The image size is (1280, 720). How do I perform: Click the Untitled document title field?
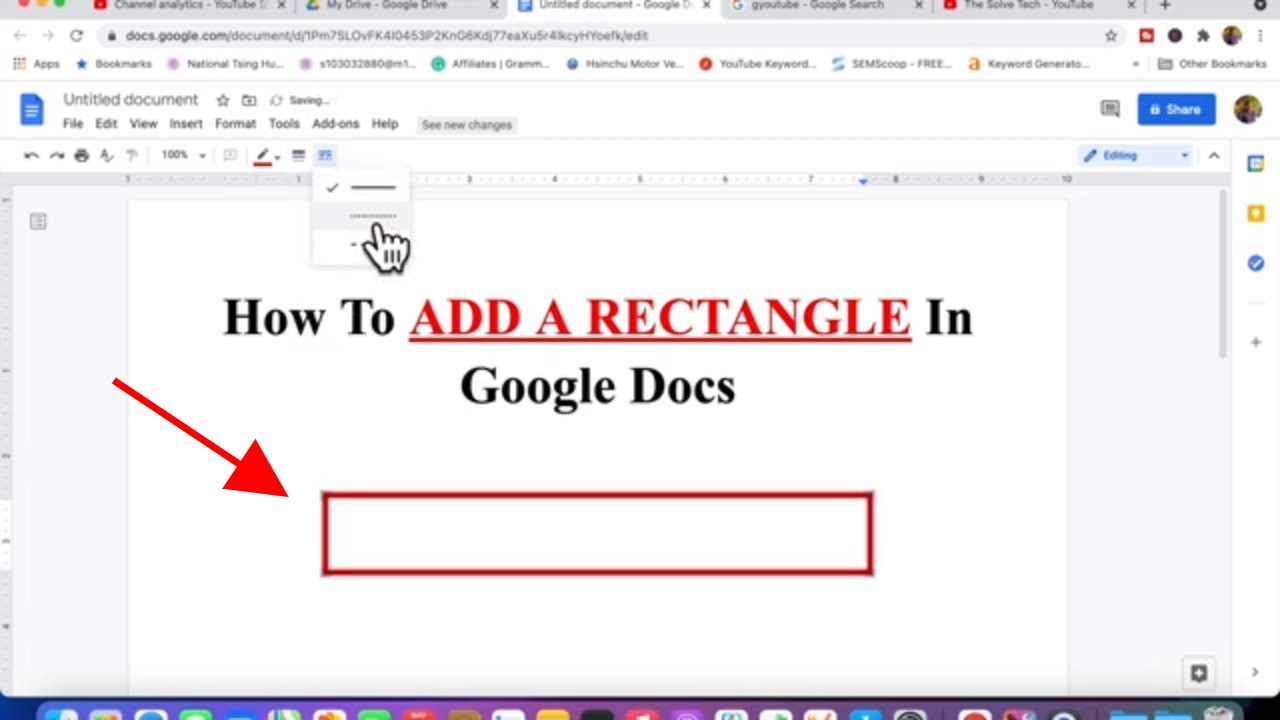(x=131, y=100)
